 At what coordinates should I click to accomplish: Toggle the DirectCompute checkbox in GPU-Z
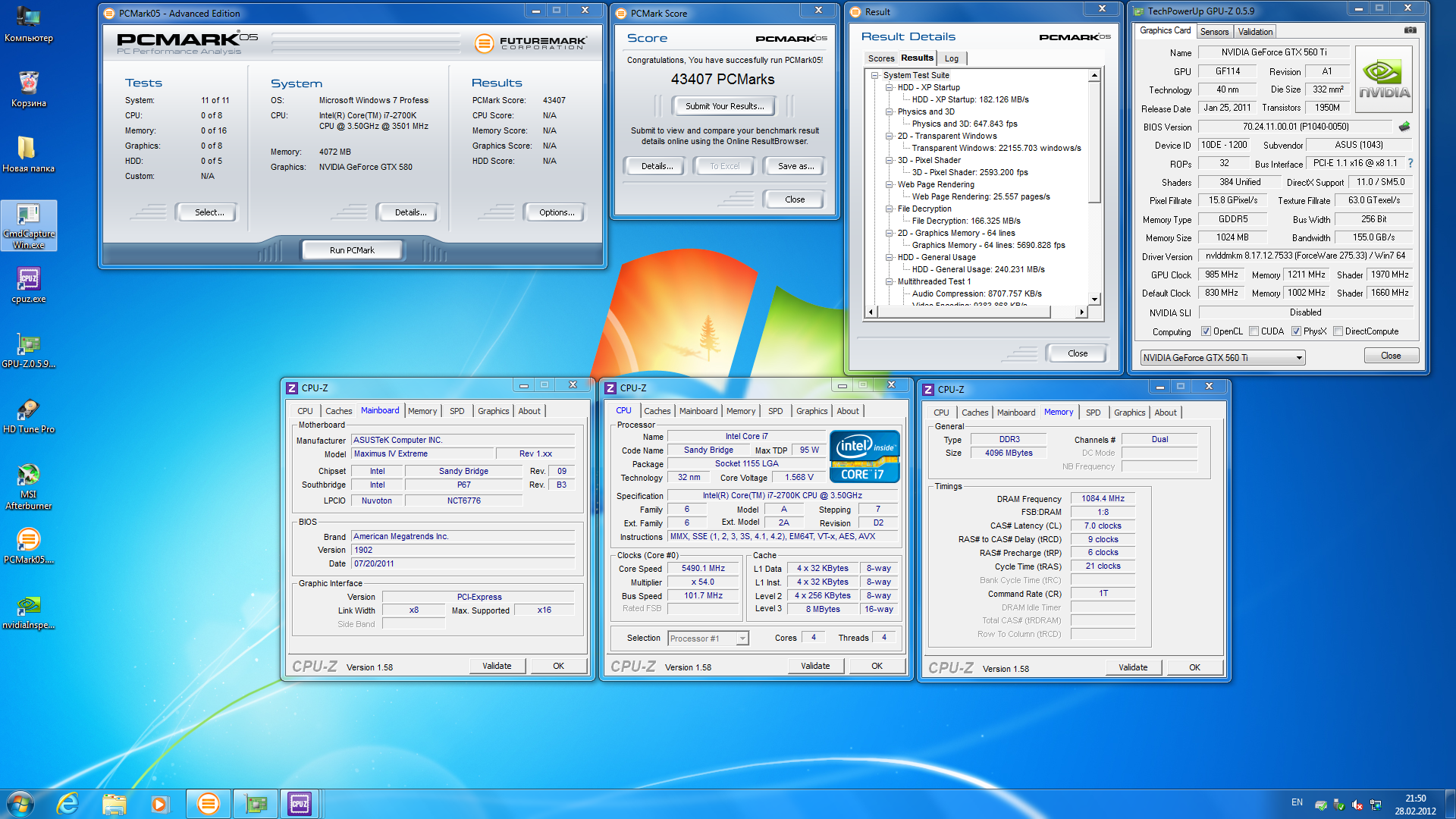click(1338, 331)
